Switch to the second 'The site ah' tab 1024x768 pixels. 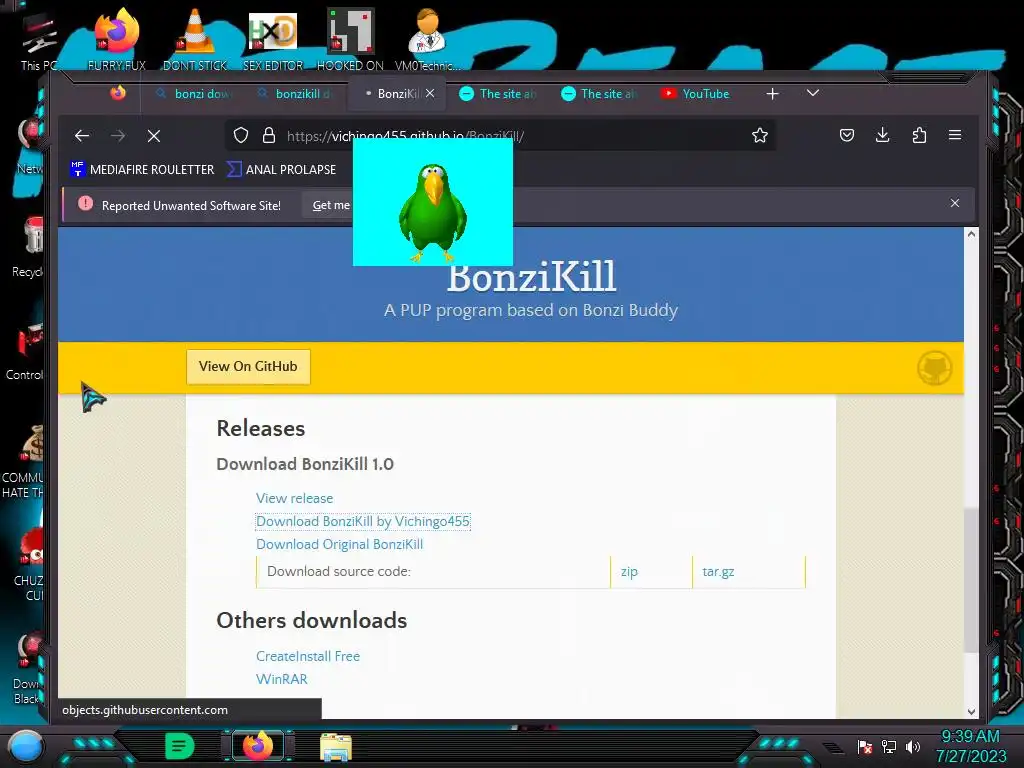(x=599, y=94)
